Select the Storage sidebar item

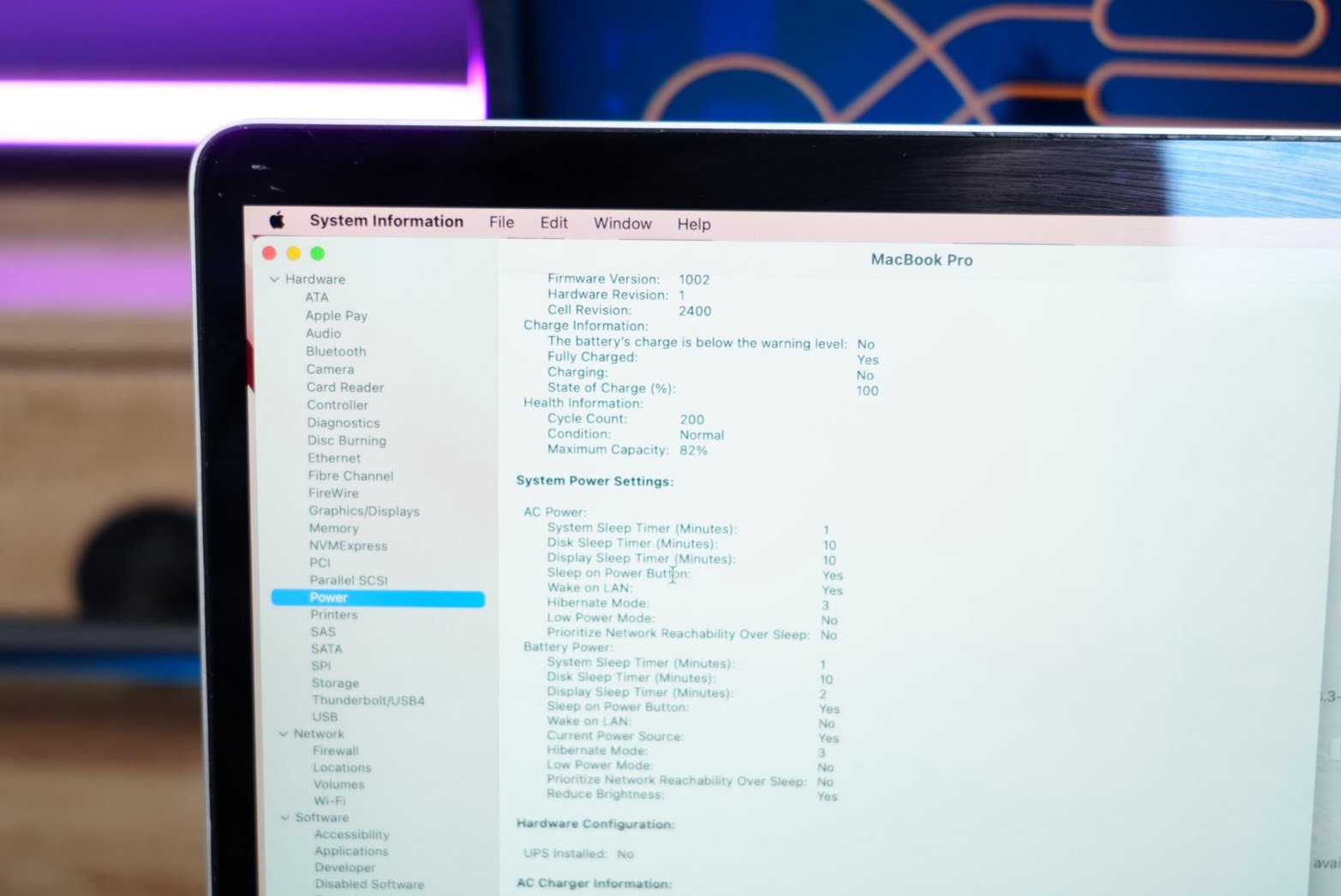335,683
